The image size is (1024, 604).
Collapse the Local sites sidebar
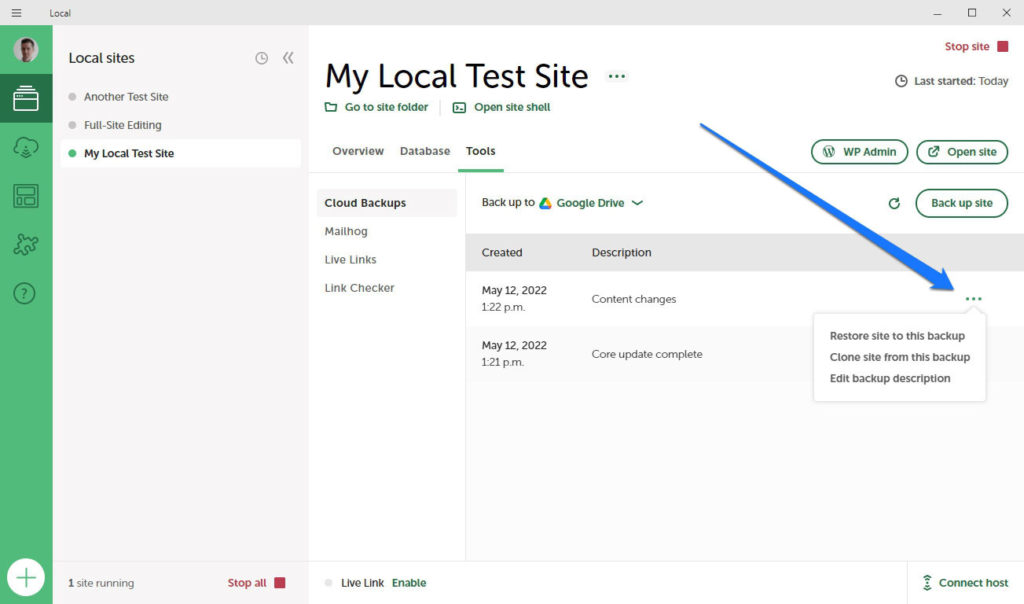coord(288,58)
